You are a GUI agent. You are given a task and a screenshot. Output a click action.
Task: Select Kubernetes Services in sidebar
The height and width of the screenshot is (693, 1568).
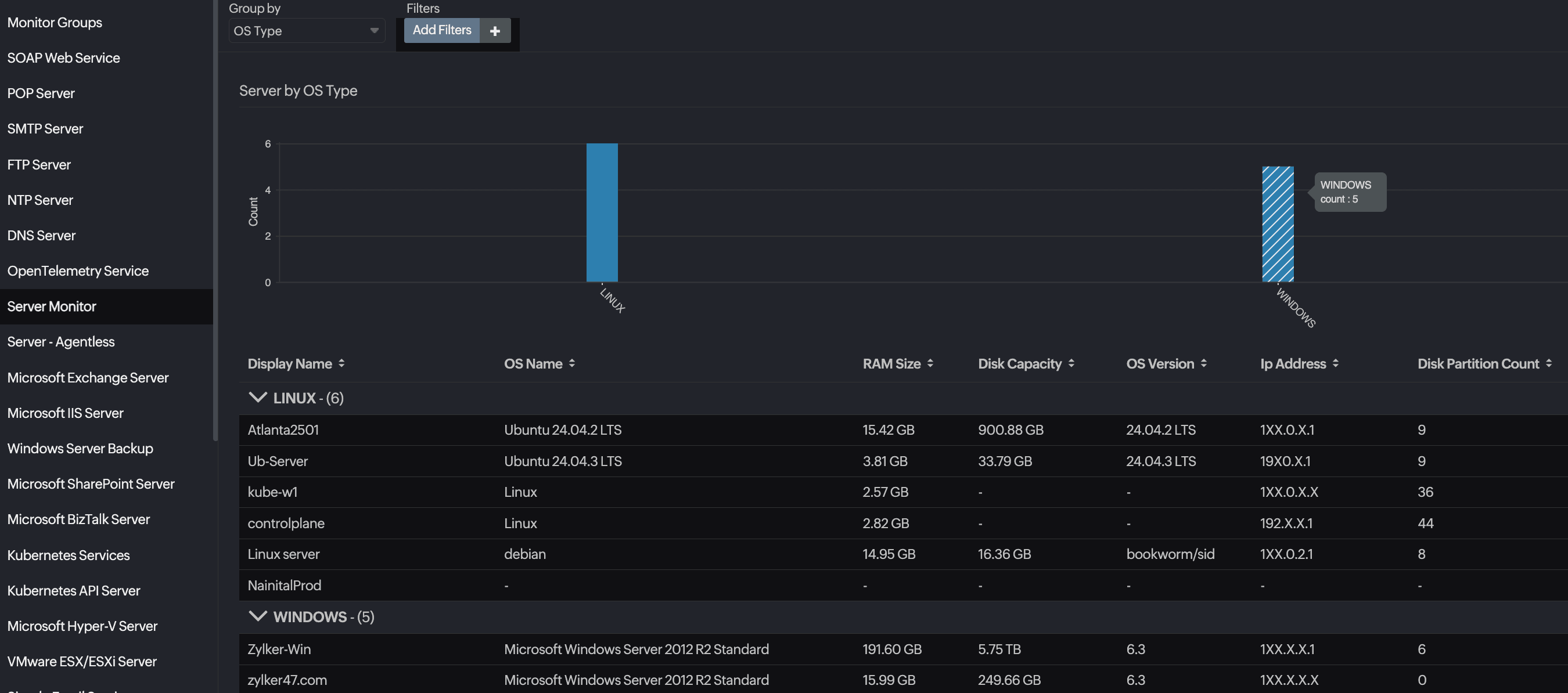click(68, 555)
